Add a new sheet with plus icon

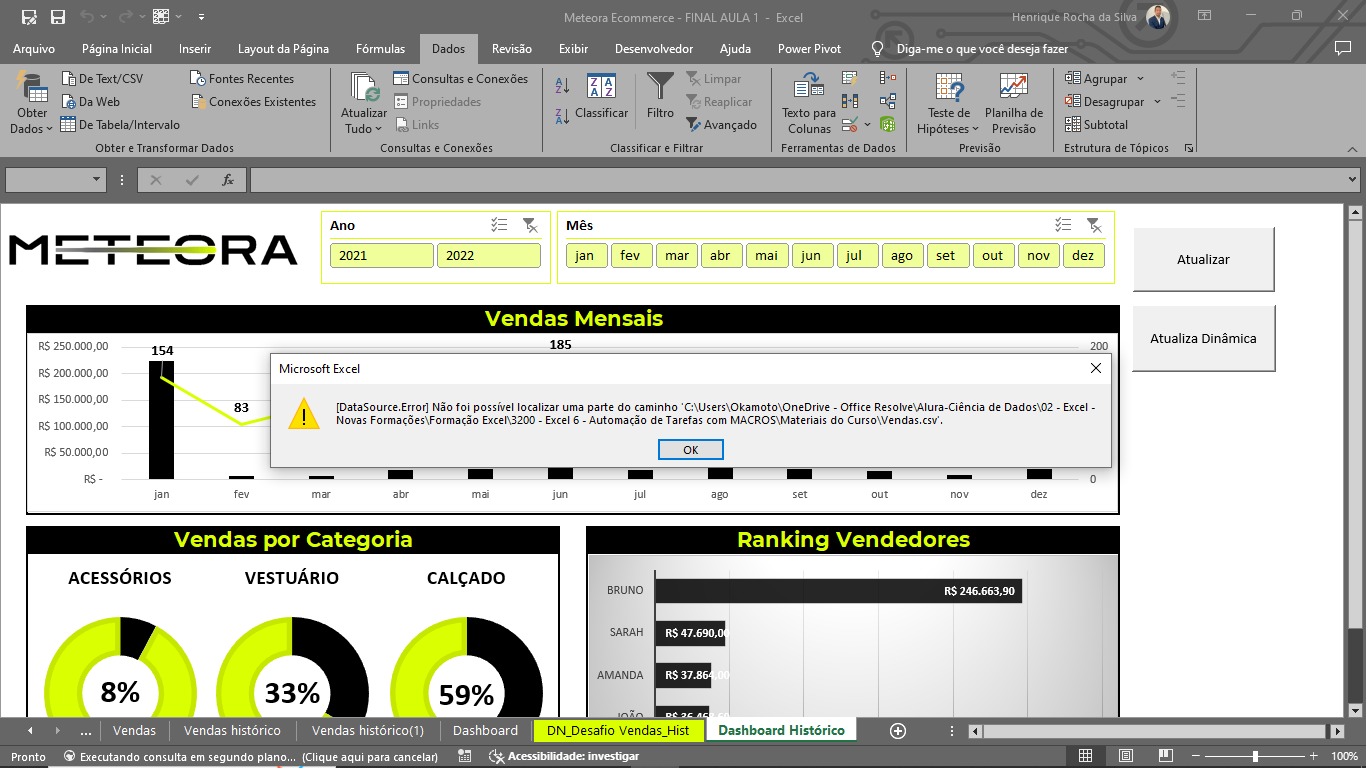[x=897, y=730]
